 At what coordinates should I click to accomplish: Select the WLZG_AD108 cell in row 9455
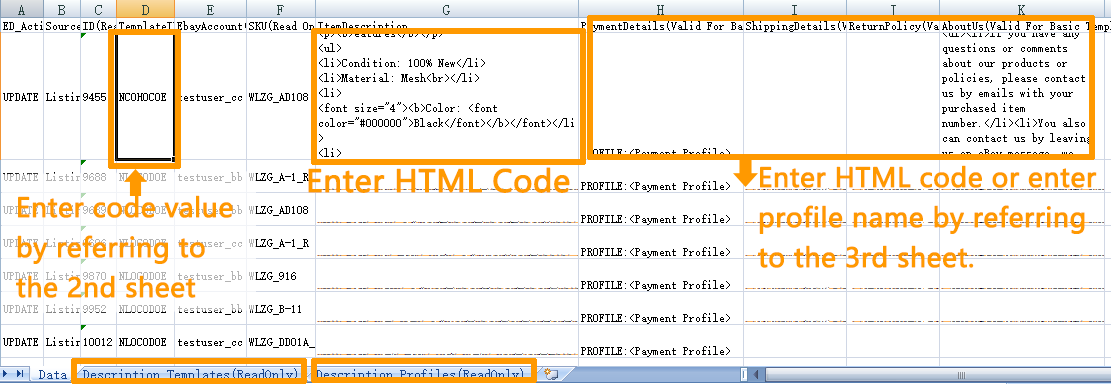click(281, 96)
